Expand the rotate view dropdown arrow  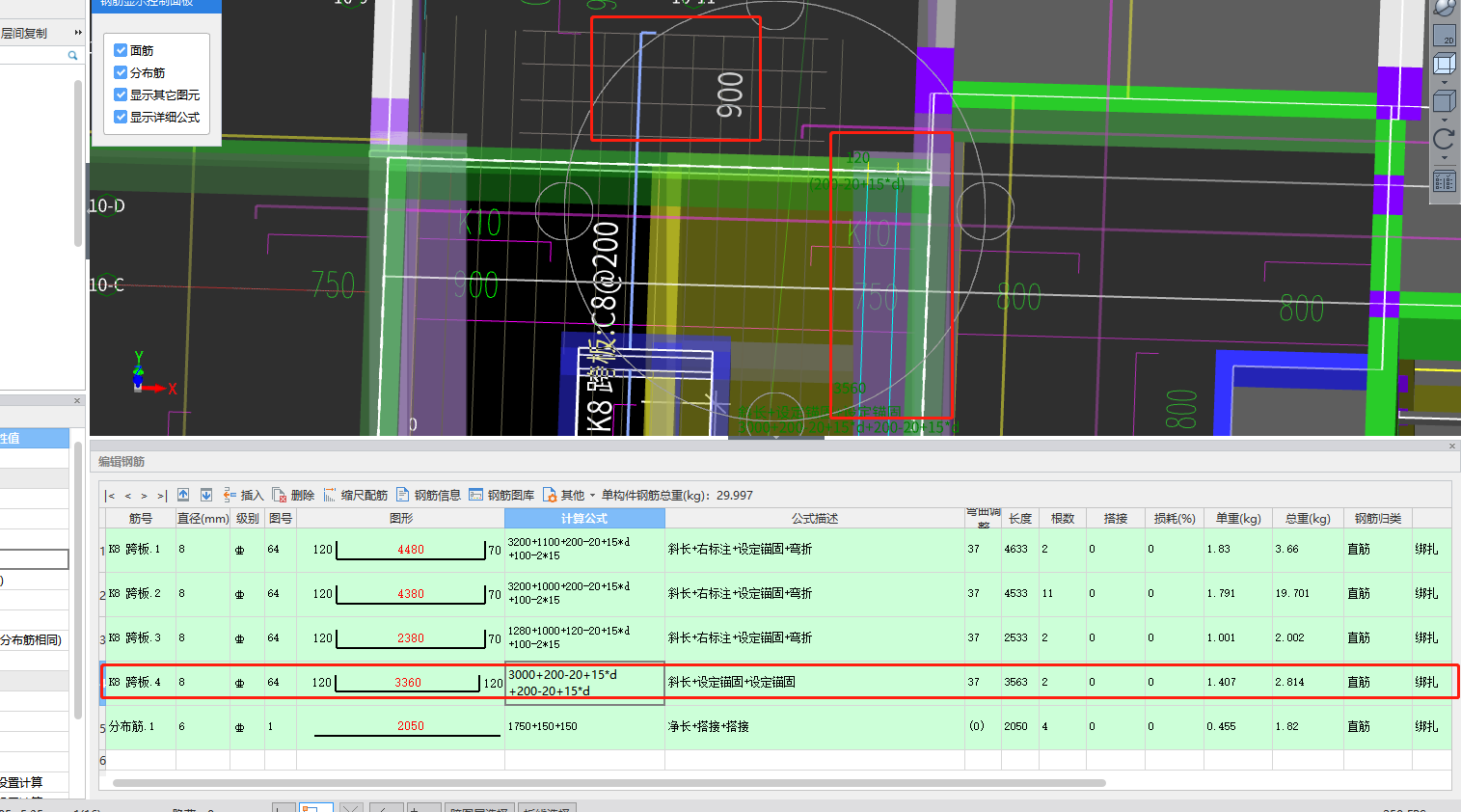click(x=1445, y=159)
